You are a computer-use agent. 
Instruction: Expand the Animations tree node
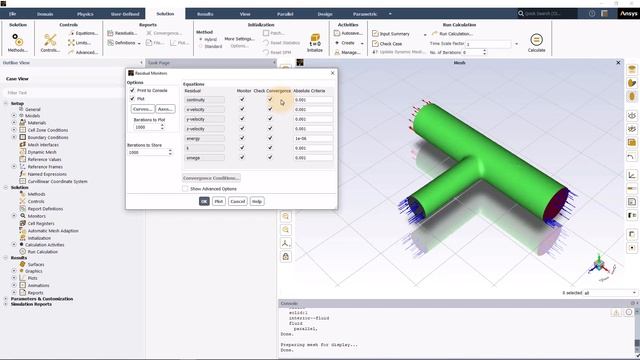(14, 285)
